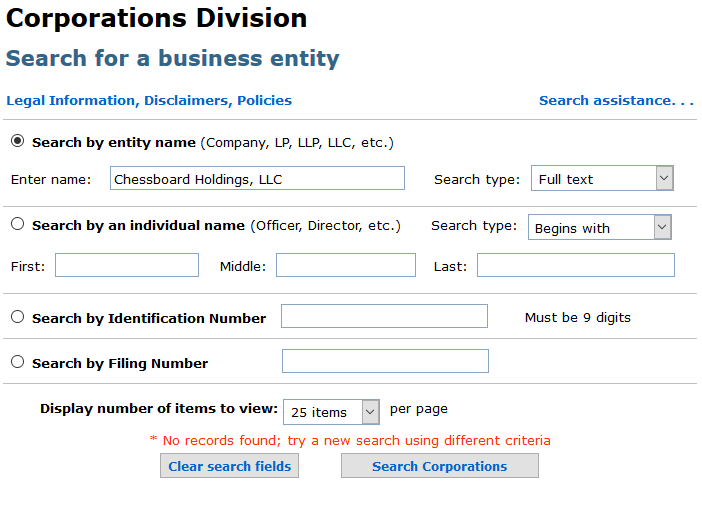
Task: Click the Enter name field with Chessboard Holdings
Action: [x=257, y=178]
